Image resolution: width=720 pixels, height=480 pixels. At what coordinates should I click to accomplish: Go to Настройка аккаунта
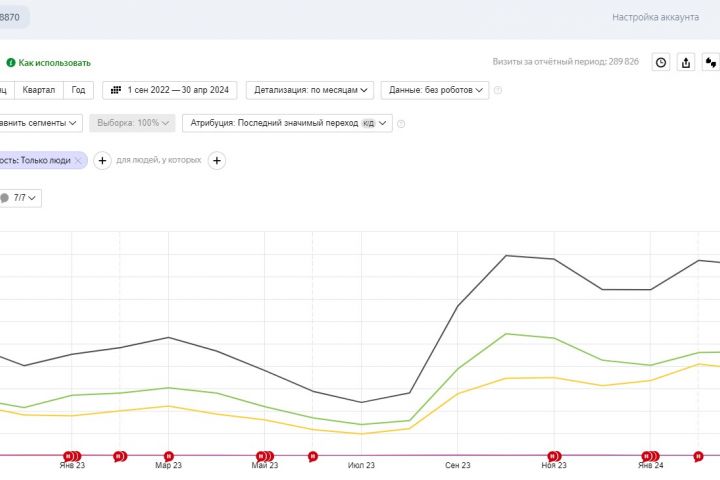tap(655, 17)
